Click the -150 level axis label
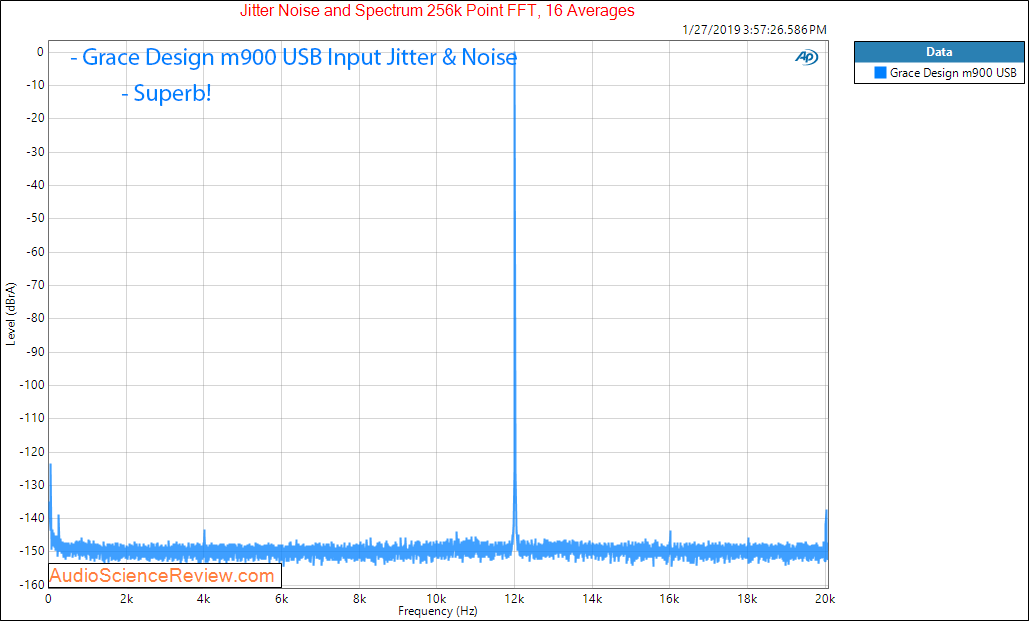 33,551
